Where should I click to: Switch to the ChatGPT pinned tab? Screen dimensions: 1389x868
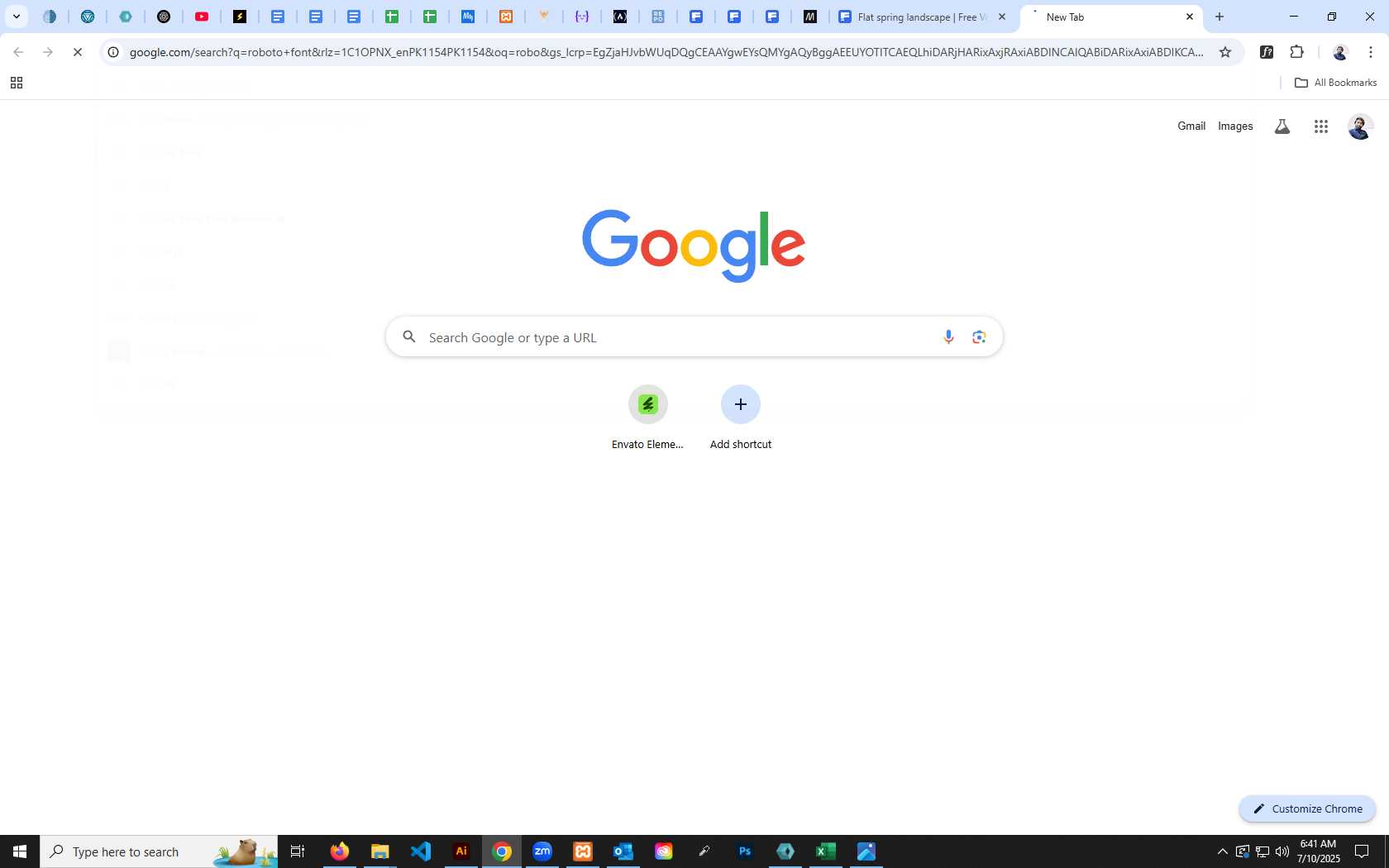(164, 17)
